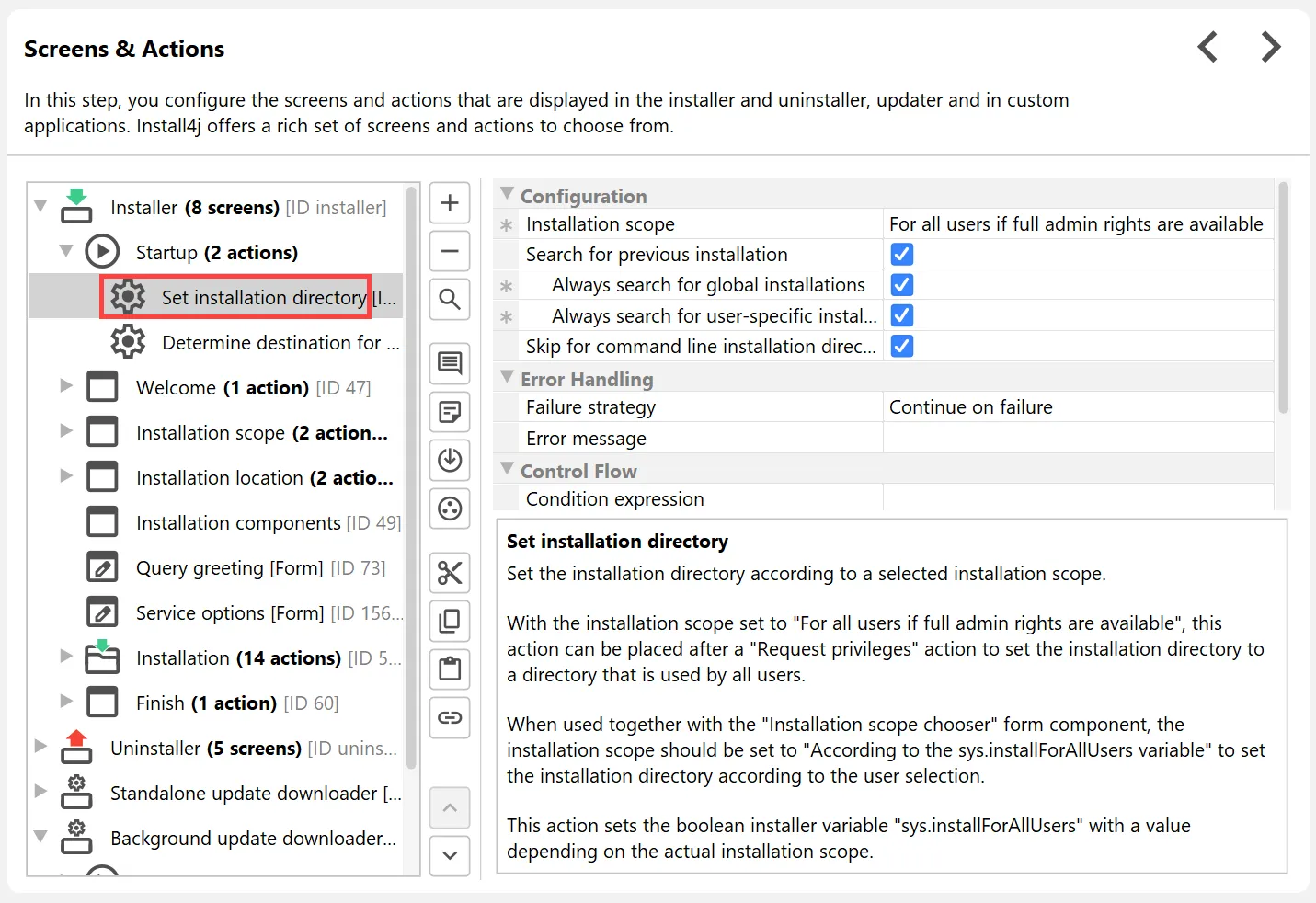Uncheck Search for previous installation checkbox
The height and width of the screenshot is (903, 1316).
point(902,255)
